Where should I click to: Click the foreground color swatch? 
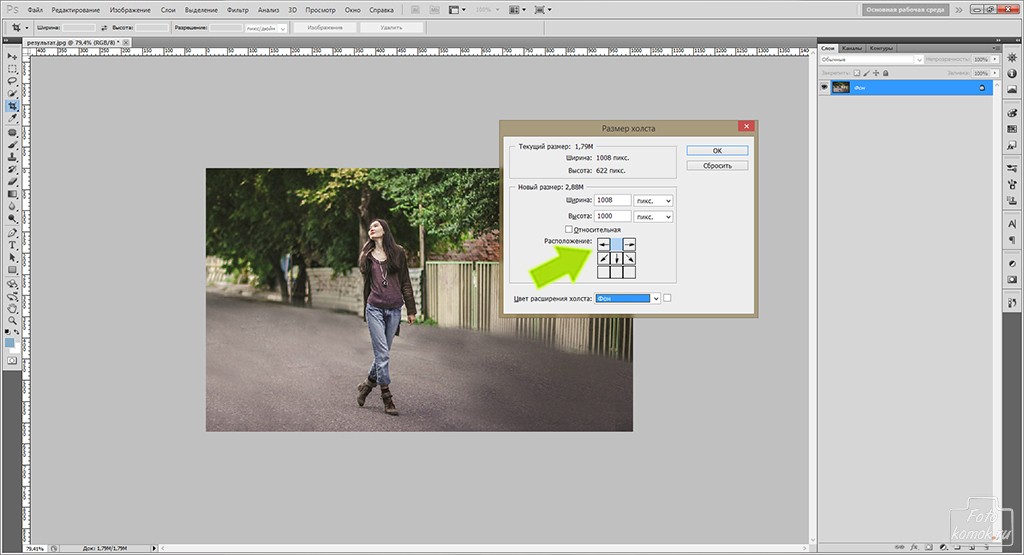click(x=9, y=343)
